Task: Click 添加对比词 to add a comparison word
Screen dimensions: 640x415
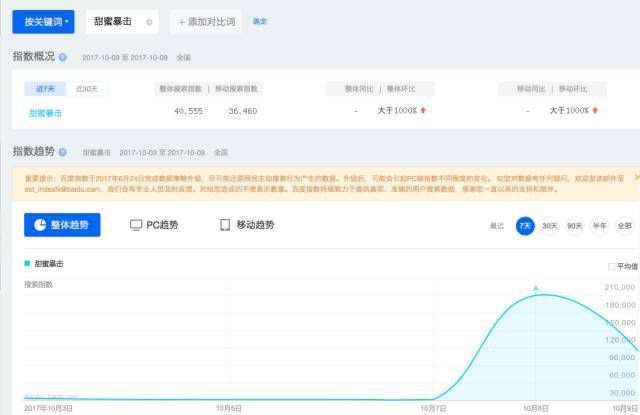Action: coord(206,22)
